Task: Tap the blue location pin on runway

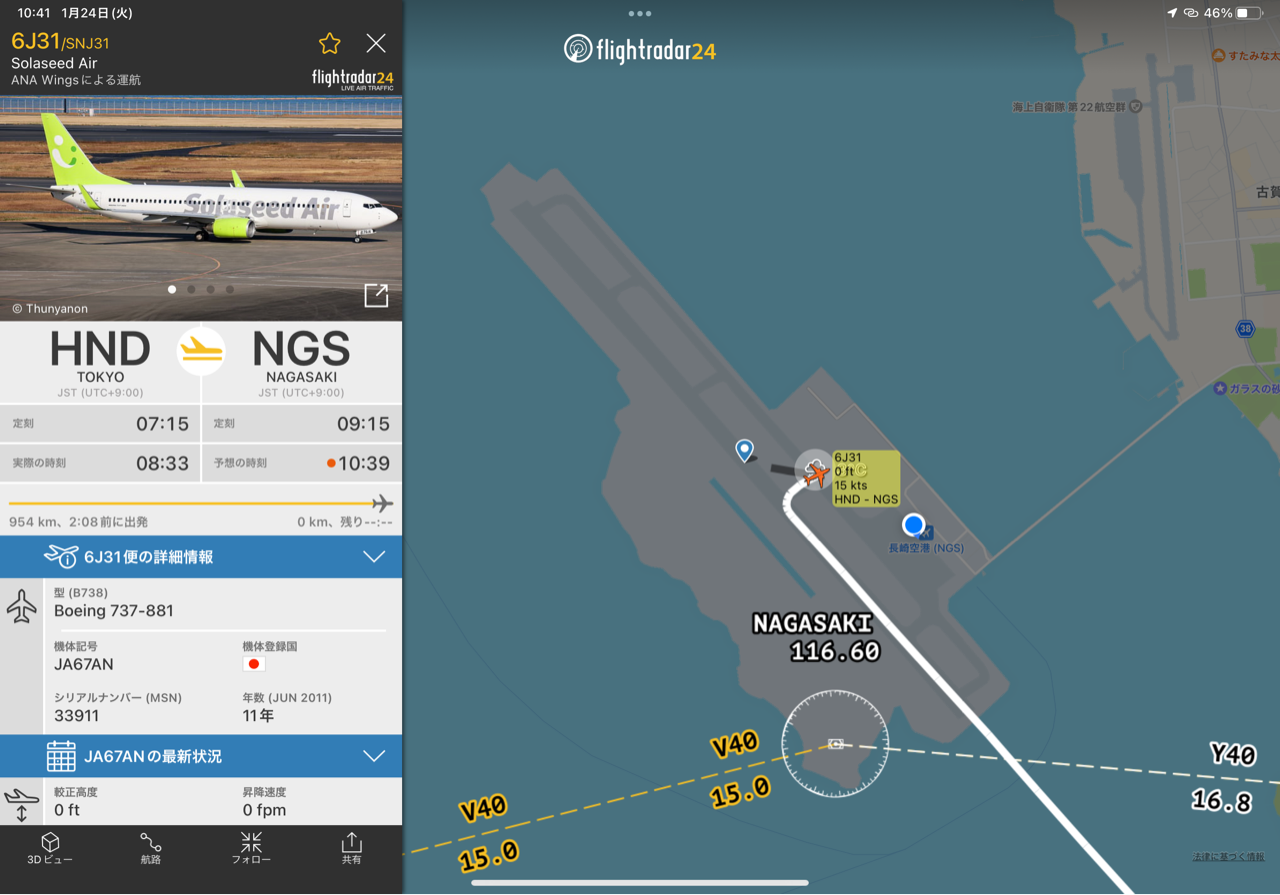Action: 744,451
